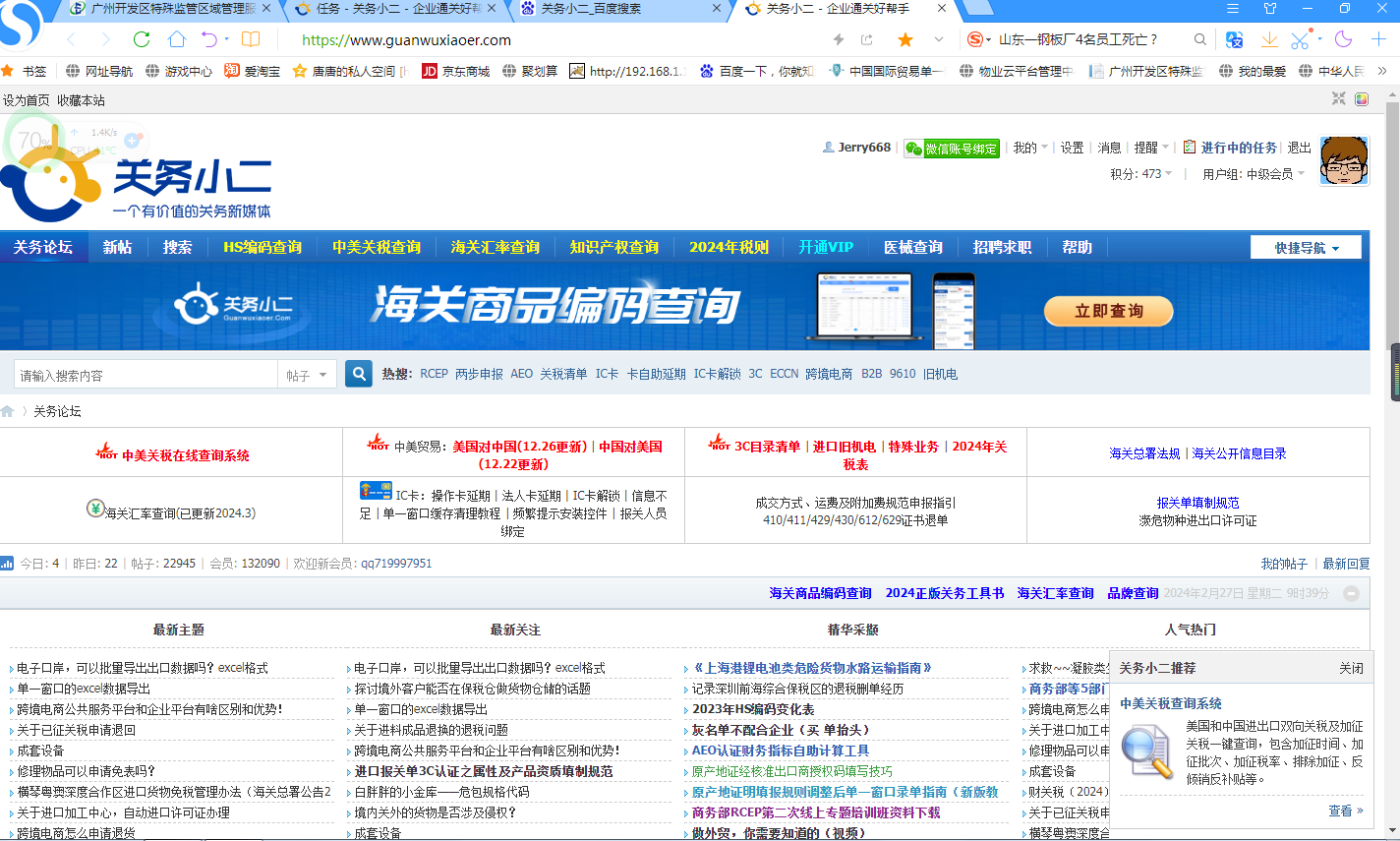This screenshot has height=841, width=1400.
Task: Reload the page with the green refresh icon
Action: click(x=142, y=39)
